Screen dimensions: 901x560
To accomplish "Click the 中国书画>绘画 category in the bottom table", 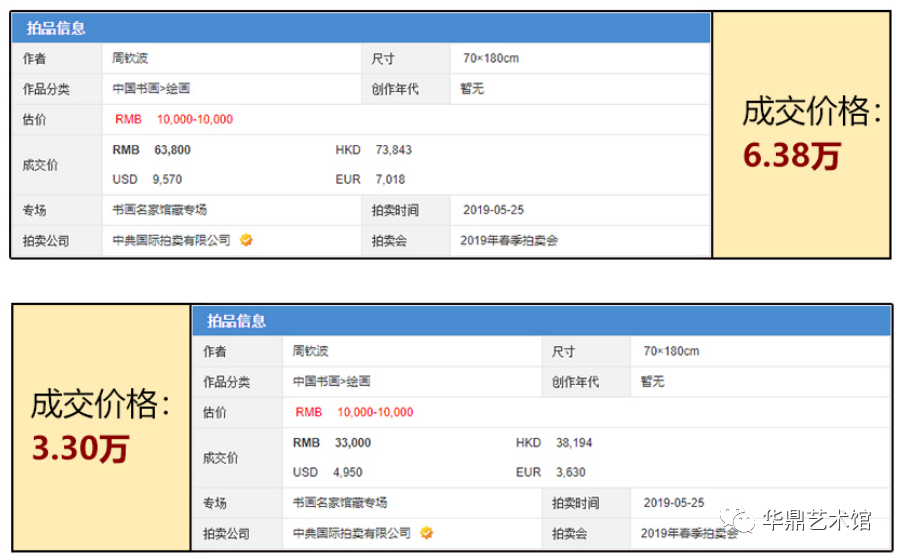I will click(331, 382).
